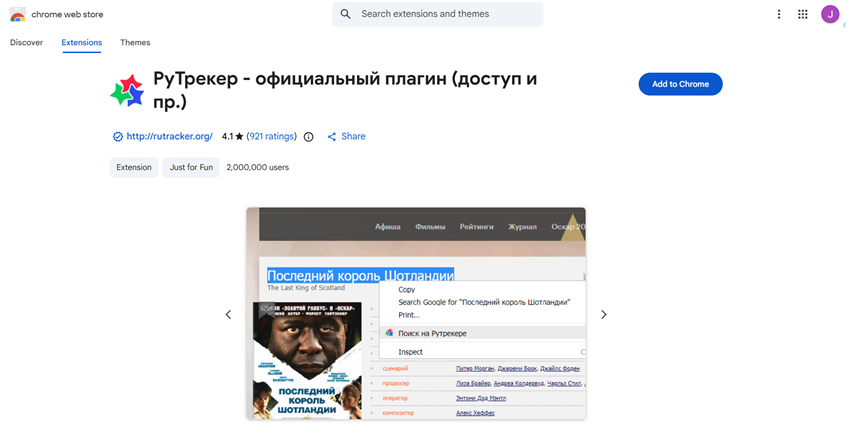
Task: Open the http://rutracker.org/ link
Action: point(169,137)
